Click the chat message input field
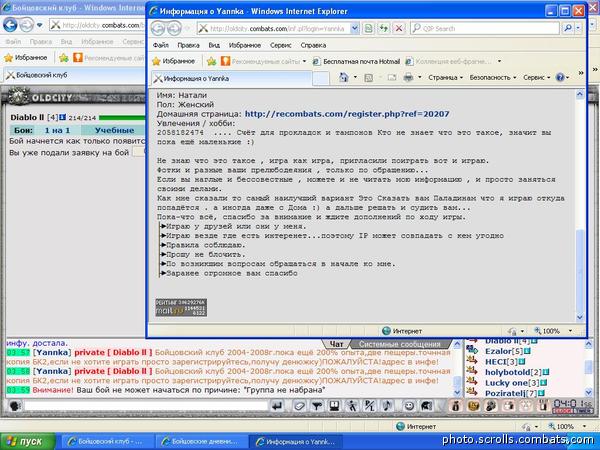 [x=145, y=406]
